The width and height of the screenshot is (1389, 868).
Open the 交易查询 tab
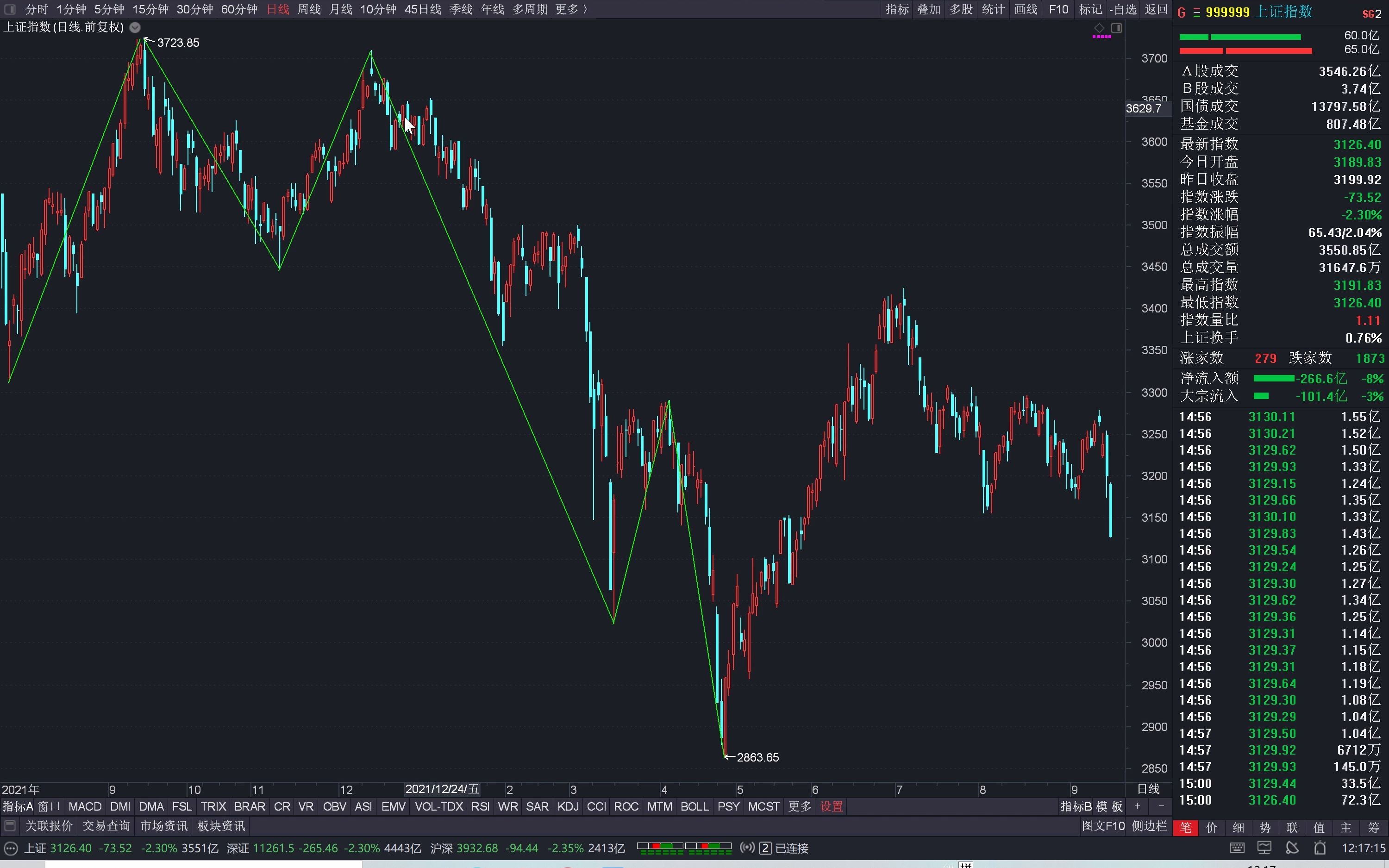coord(107,825)
